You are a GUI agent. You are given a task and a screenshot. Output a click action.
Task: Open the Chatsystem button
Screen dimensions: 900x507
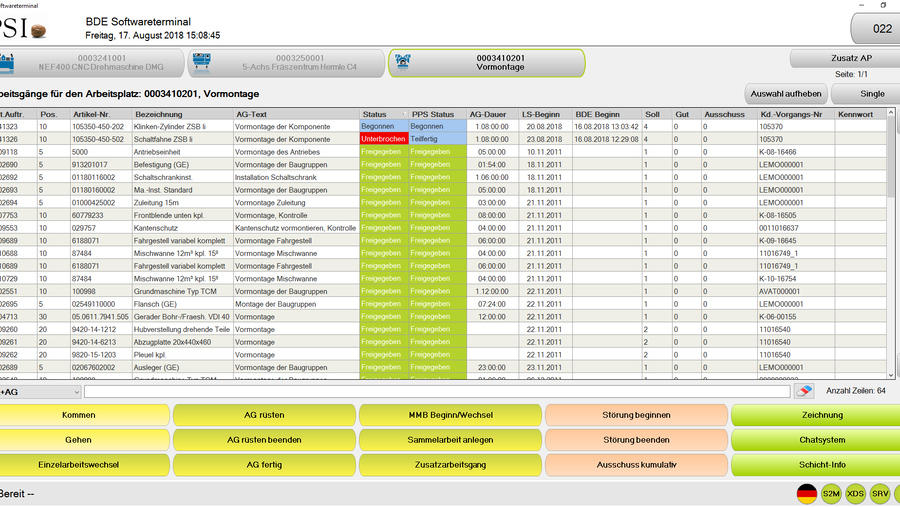(x=816, y=440)
